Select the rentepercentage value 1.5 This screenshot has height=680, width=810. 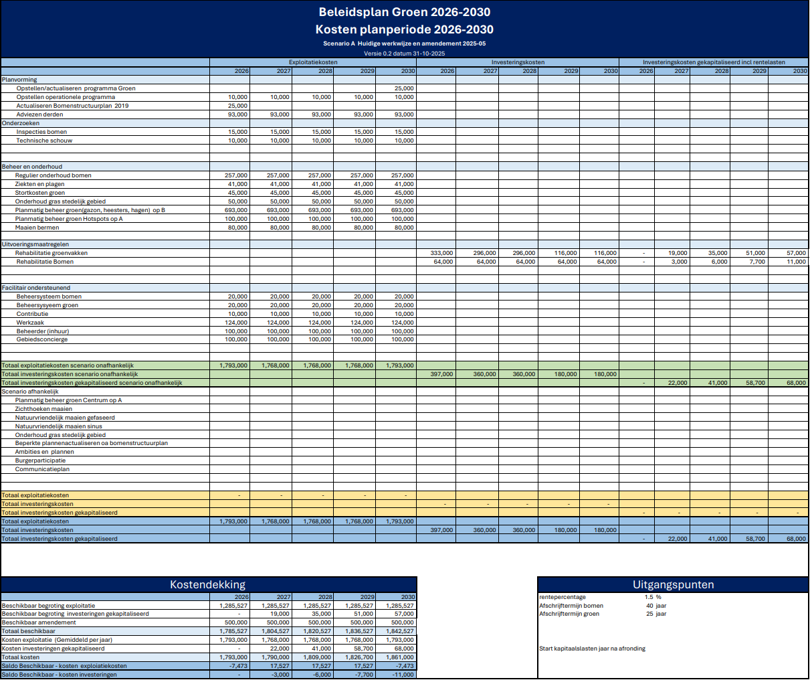(649, 597)
